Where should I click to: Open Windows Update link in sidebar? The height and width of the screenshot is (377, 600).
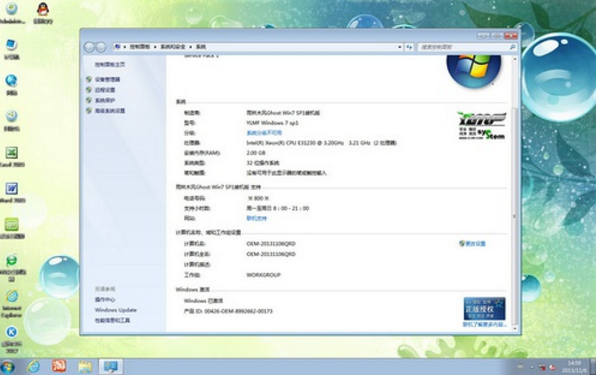coord(116,310)
